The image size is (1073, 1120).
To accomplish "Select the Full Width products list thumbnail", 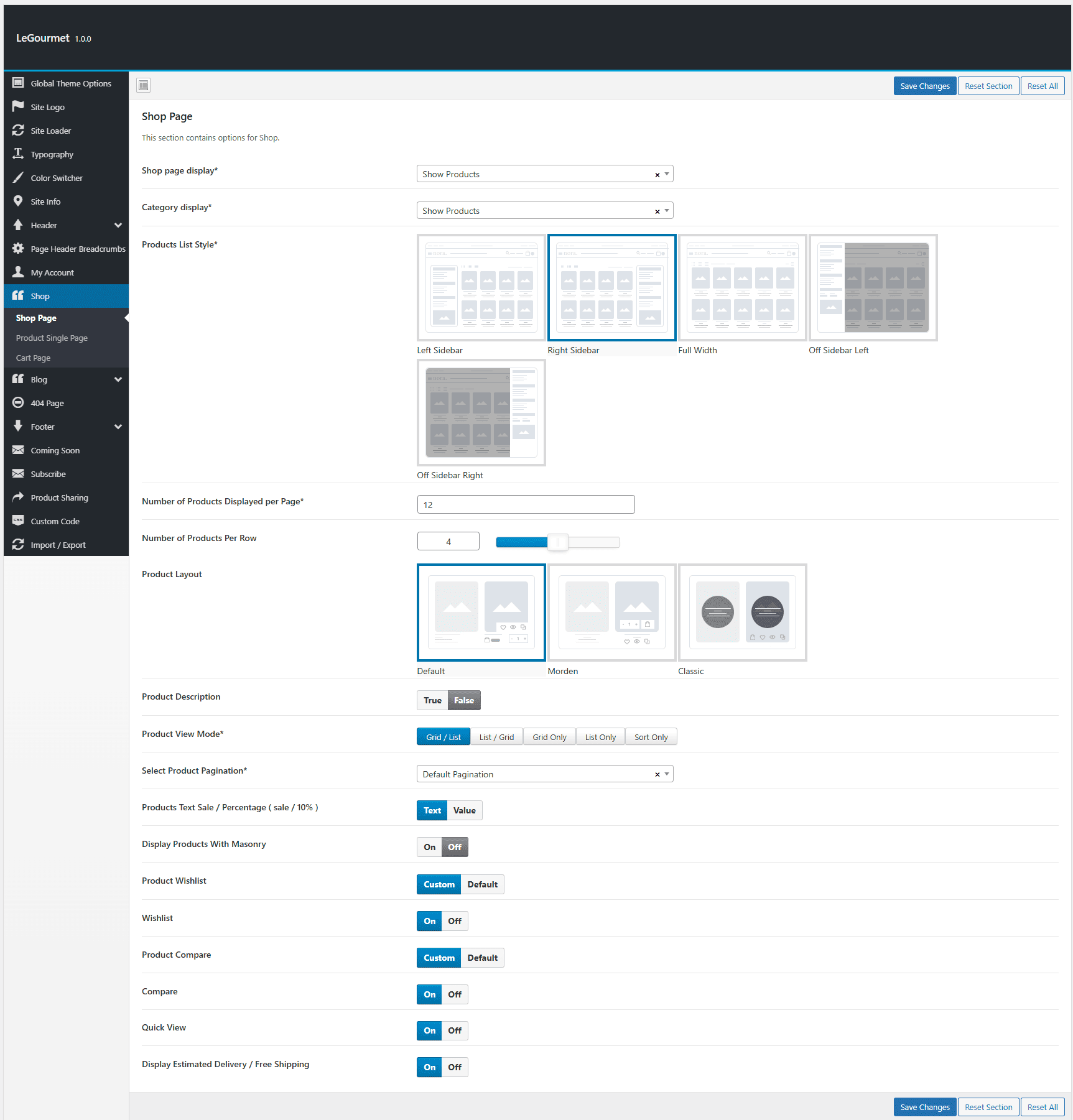I will coord(742,287).
